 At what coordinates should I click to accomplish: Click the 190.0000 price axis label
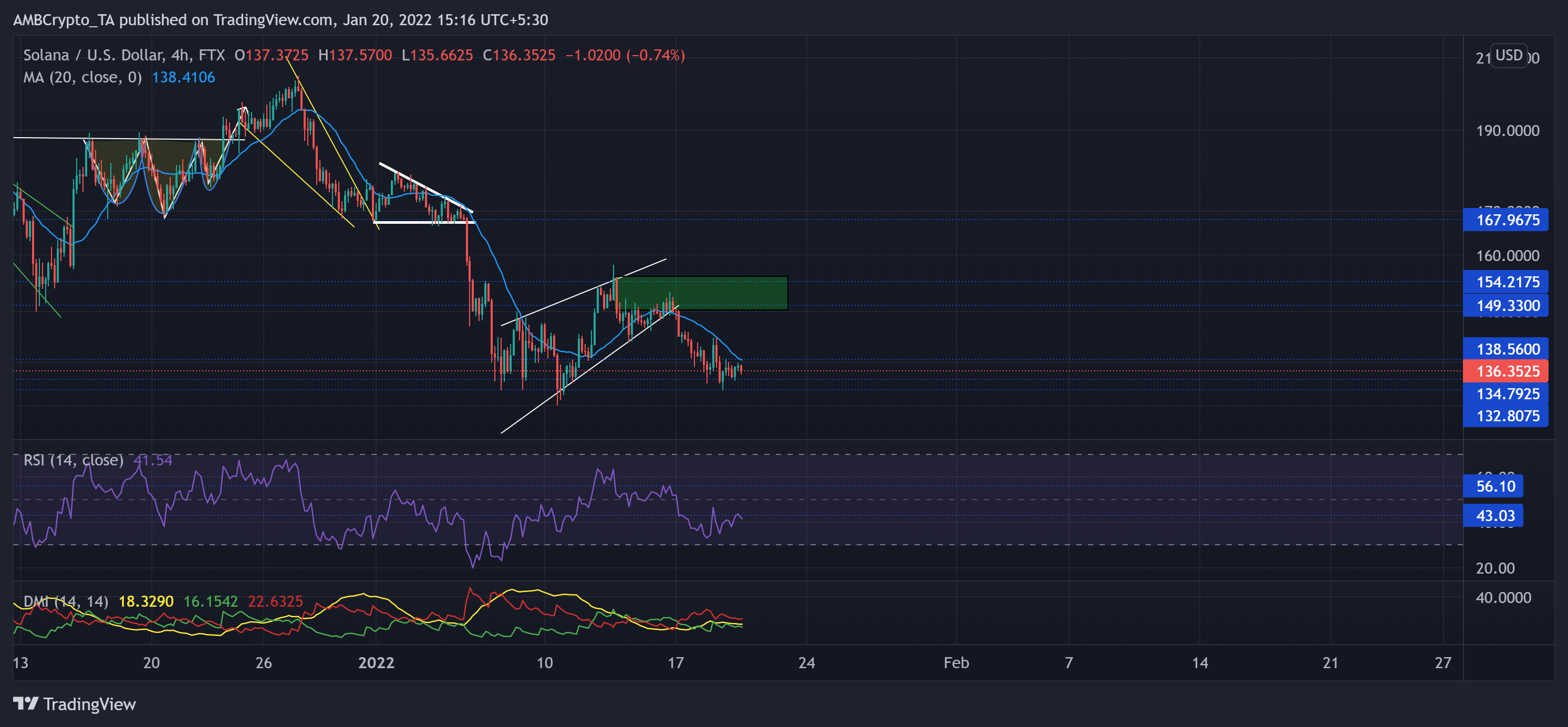click(x=1507, y=131)
